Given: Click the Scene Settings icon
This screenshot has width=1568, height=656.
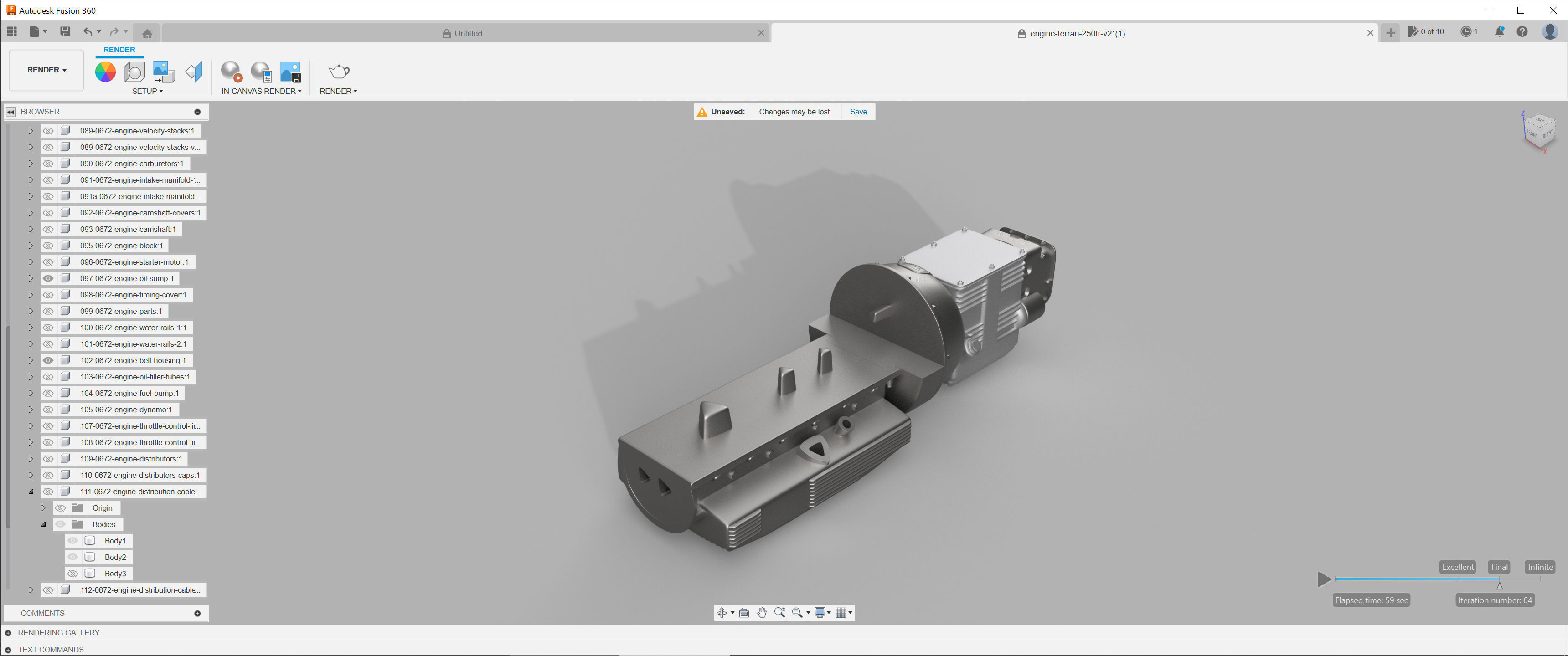Looking at the screenshot, I should click(x=134, y=72).
